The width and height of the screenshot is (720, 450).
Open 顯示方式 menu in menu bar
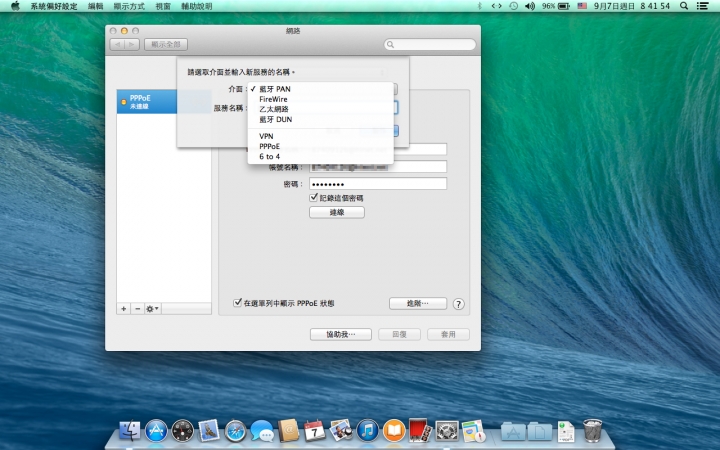click(x=129, y=6)
